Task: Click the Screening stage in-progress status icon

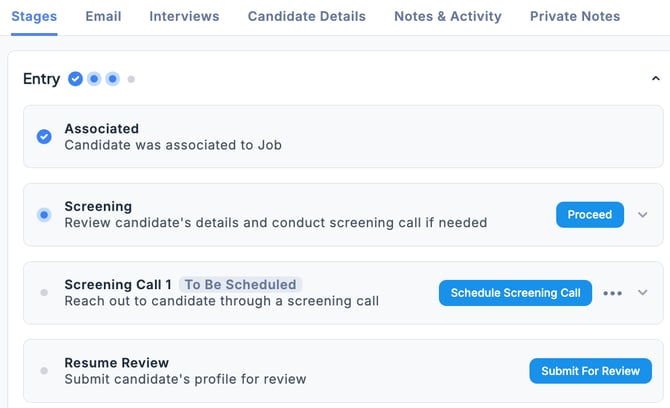Action: tap(44, 215)
